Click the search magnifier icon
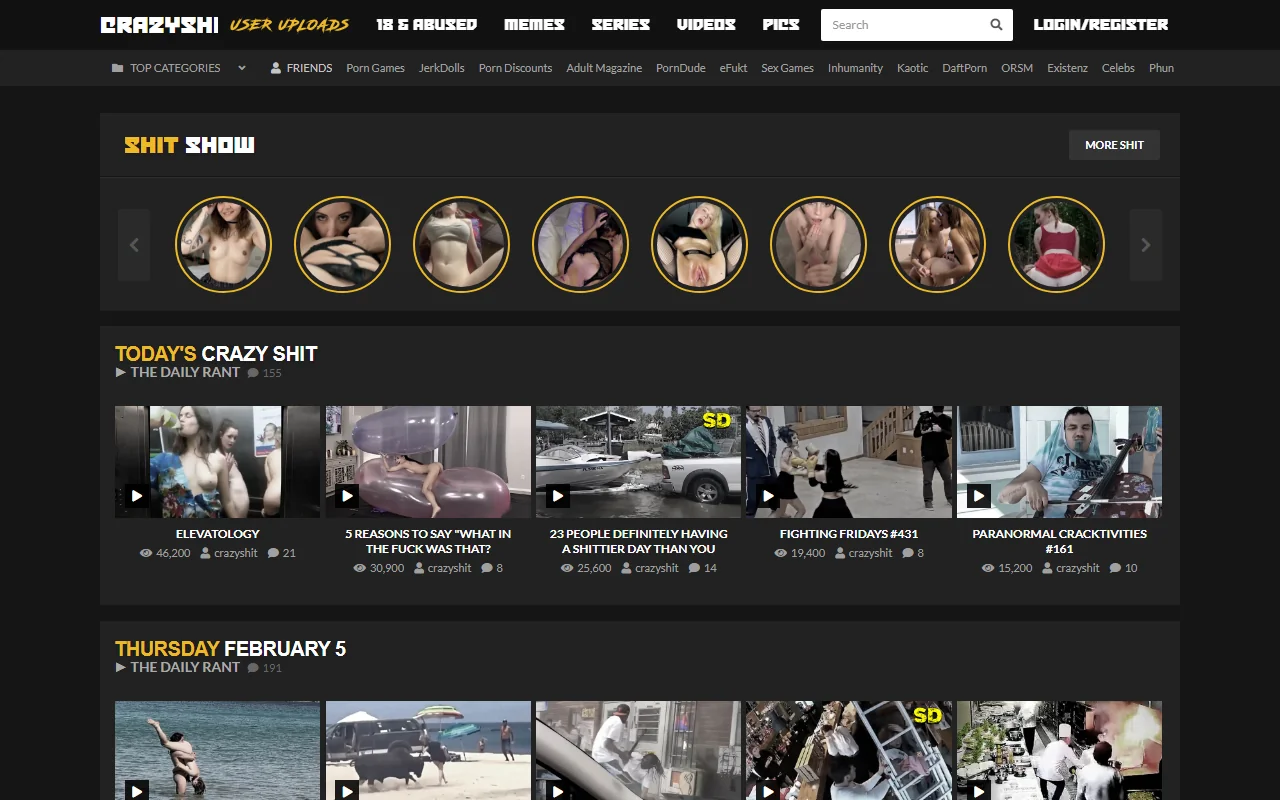1280x800 pixels. click(x=996, y=25)
